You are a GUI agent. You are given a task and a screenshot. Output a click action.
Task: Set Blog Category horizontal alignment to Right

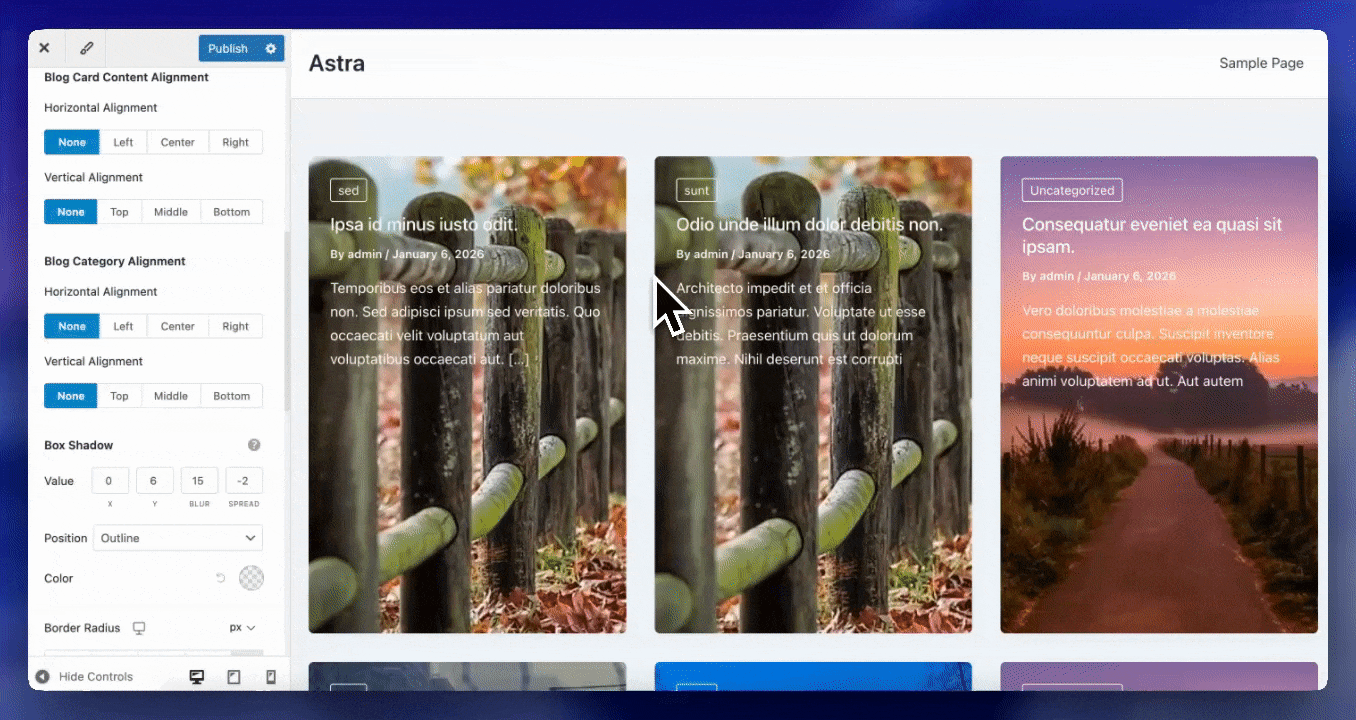click(235, 326)
